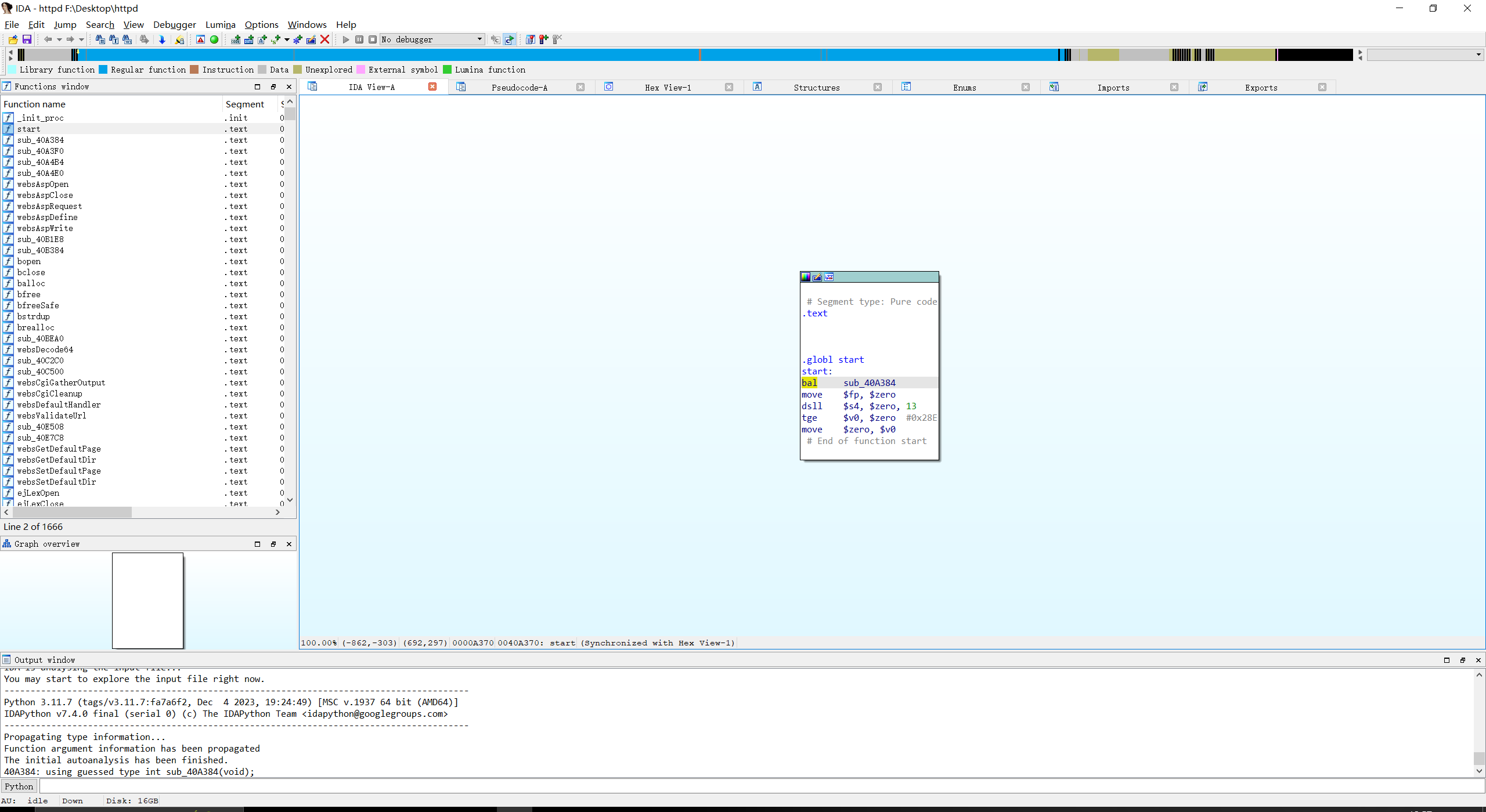The image size is (1486, 812).
Task: Click the Open file icon
Action: tap(13, 39)
